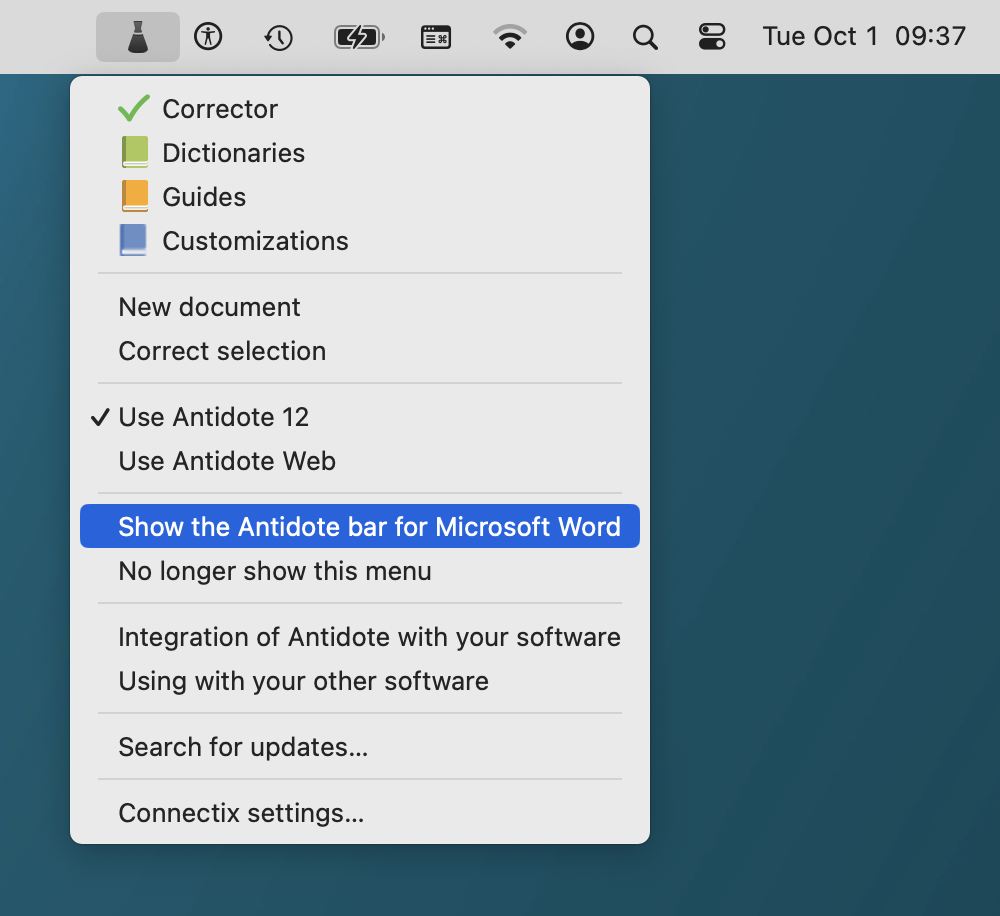Screen dimensions: 1000x916
Task: Click the battery charging status icon
Action: click(x=359, y=37)
